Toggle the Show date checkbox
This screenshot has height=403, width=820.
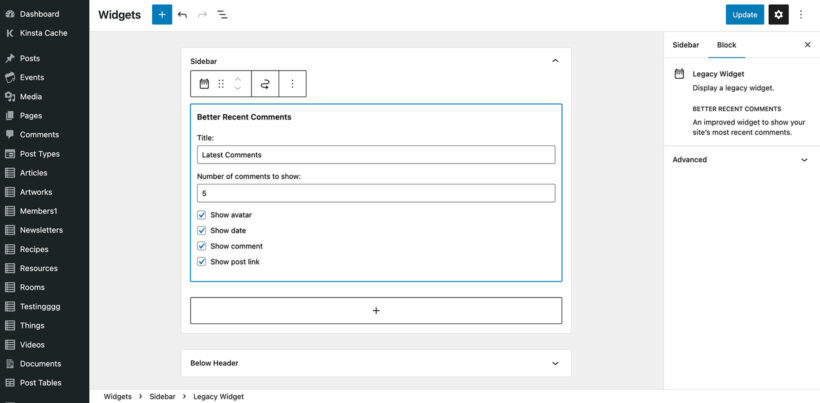(202, 230)
